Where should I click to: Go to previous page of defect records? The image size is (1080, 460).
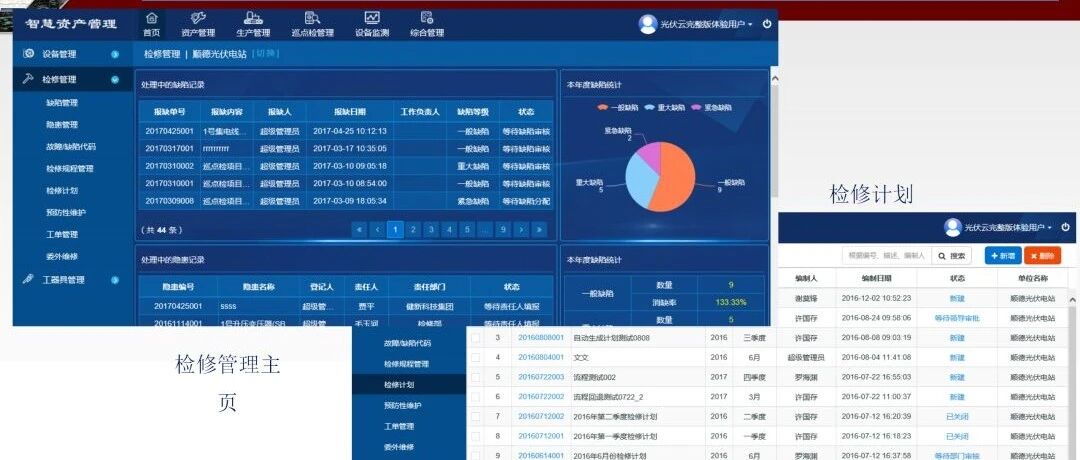point(377,230)
